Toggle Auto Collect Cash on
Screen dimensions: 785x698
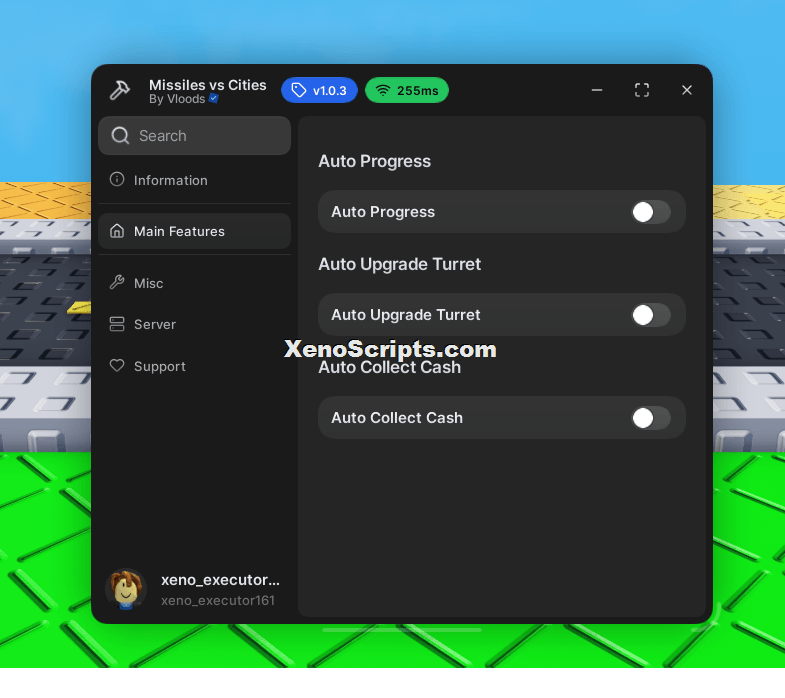pyautogui.click(x=650, y=418)
